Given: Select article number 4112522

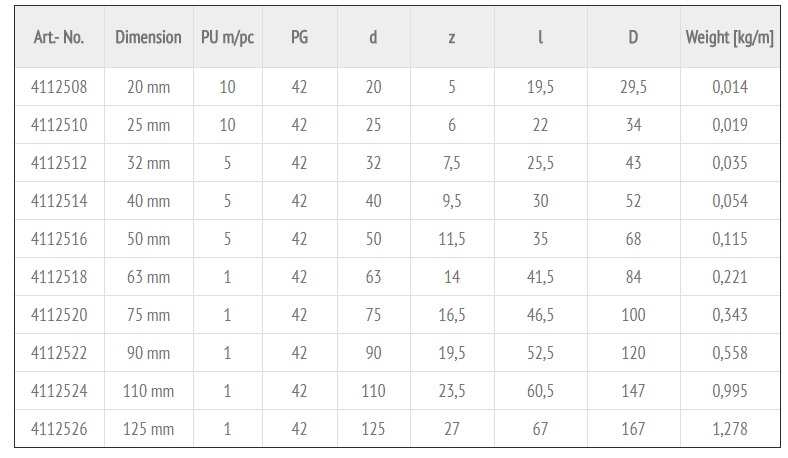Looking at the screenshot, I should (59, 353).
